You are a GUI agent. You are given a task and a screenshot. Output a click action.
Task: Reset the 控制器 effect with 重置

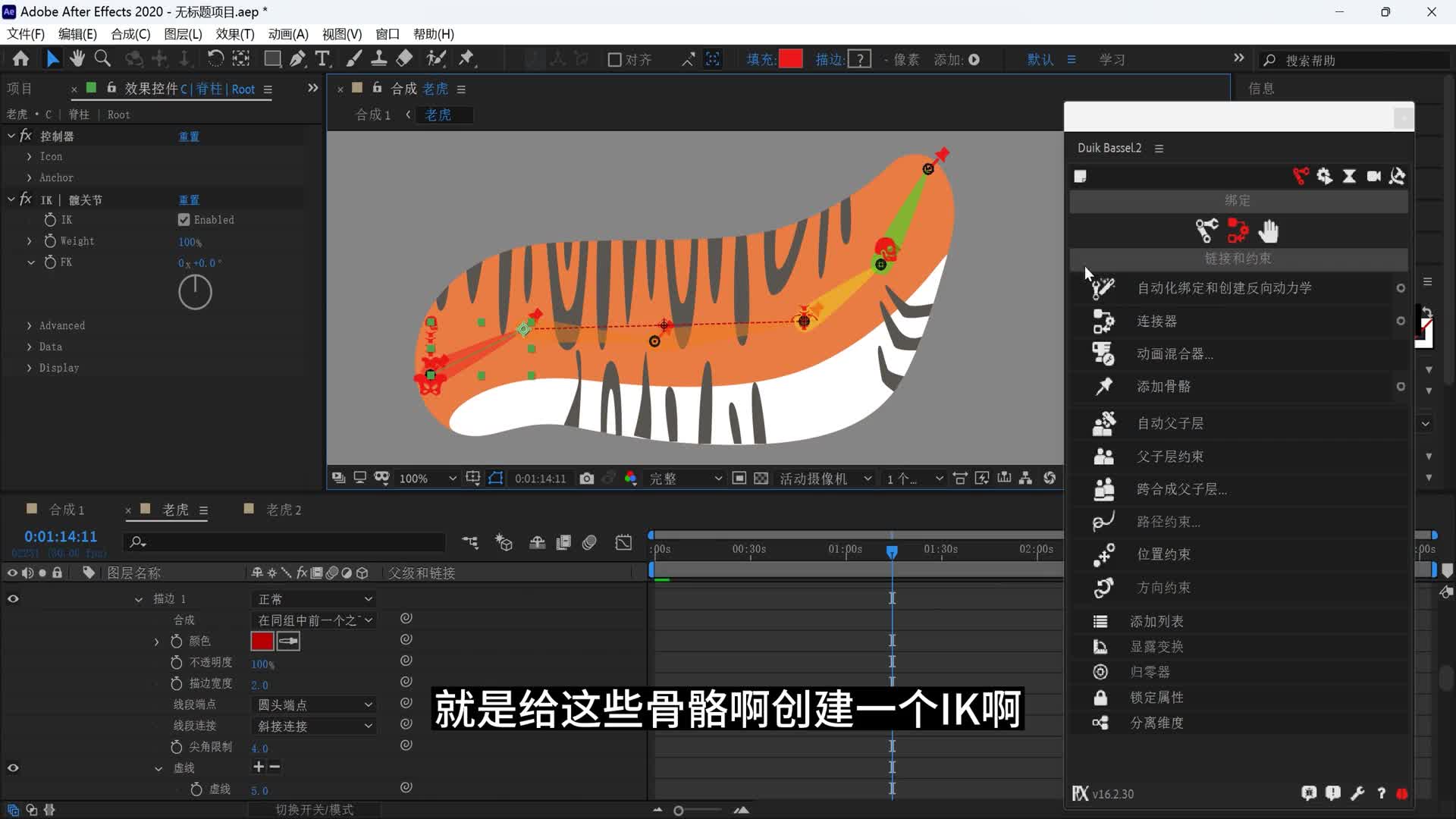click(x=189, y=136)
